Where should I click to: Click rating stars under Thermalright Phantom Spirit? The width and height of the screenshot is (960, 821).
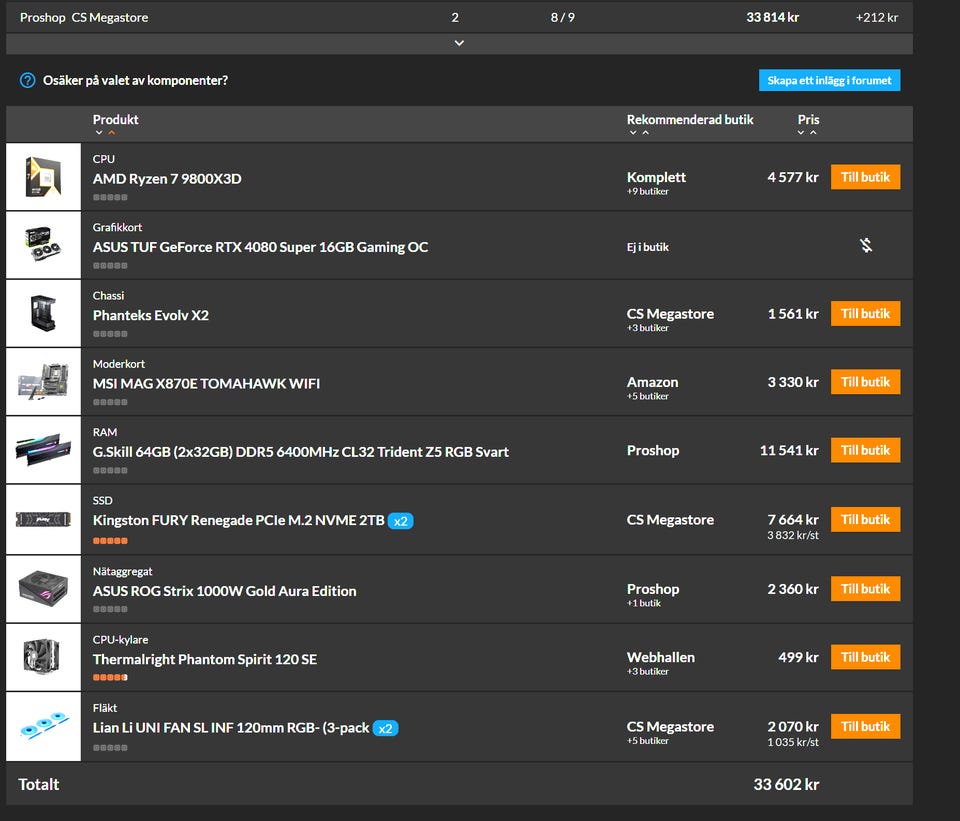pos(110,677)
